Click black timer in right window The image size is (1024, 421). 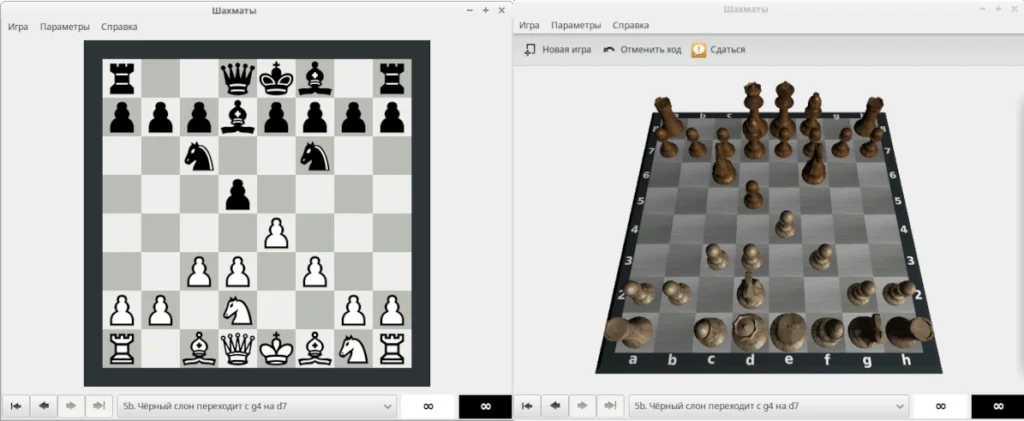coord(997,406)
